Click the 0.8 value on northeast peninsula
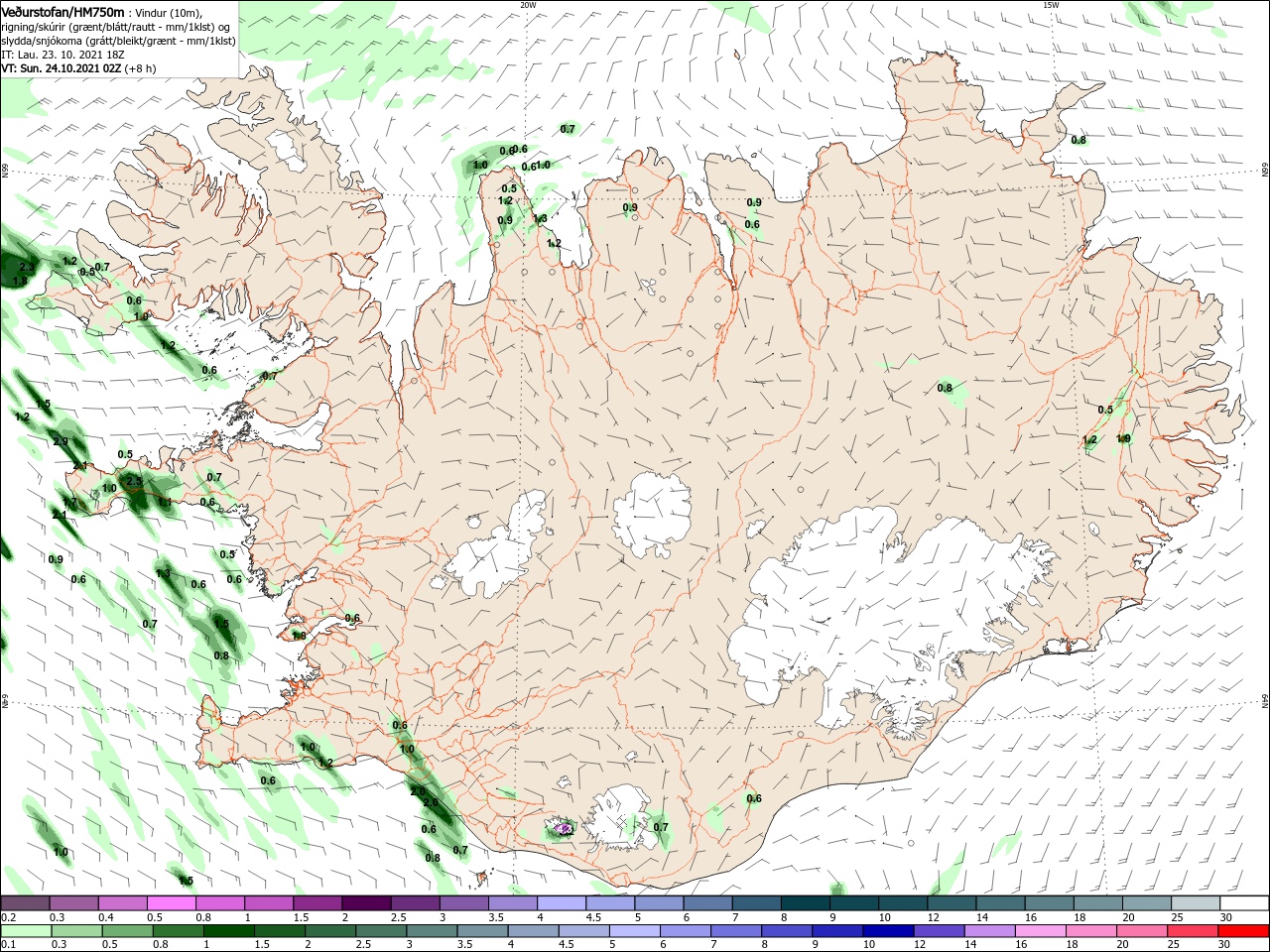1270x952 pixels. [1079, 140]
